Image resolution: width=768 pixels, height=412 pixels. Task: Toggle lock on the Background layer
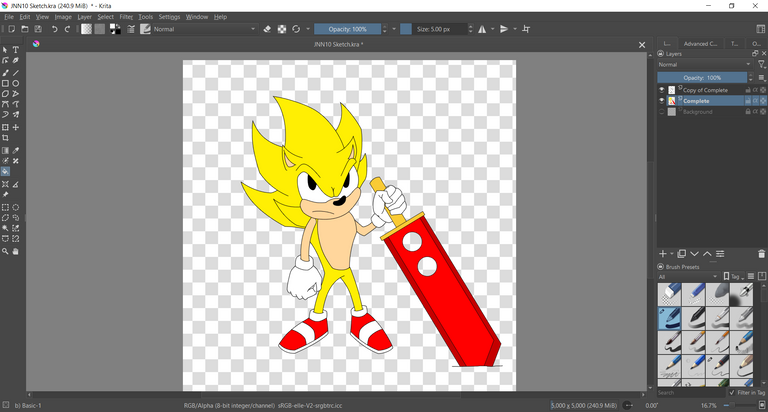pos(748,112)
